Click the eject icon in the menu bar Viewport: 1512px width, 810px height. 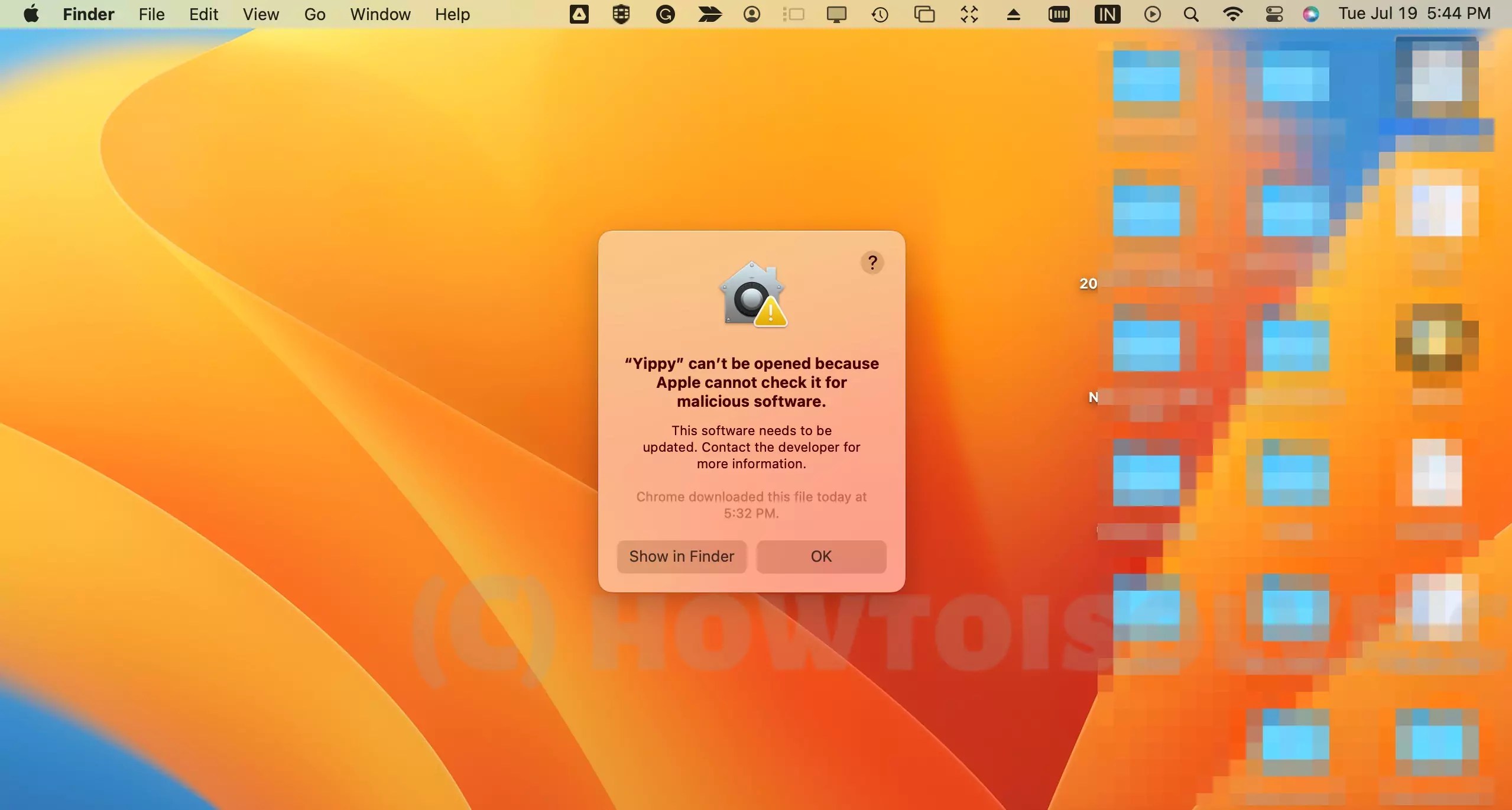pos(1013,14)
